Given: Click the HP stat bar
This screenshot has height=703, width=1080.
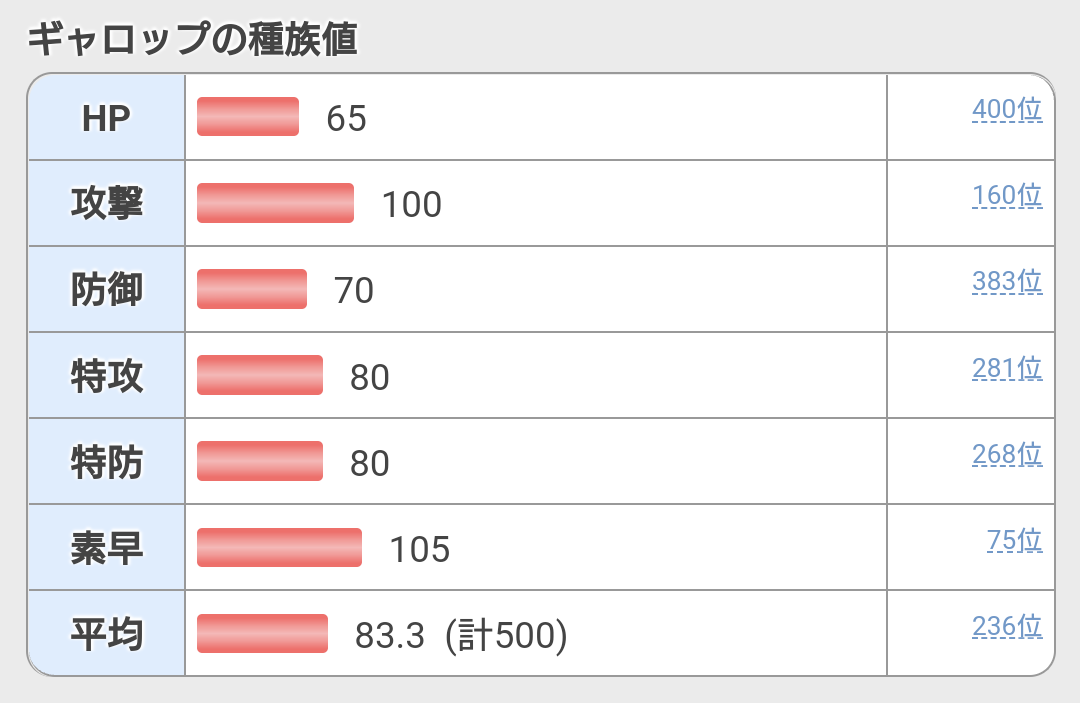Looking at the screenshot, I should click(248, 116).
